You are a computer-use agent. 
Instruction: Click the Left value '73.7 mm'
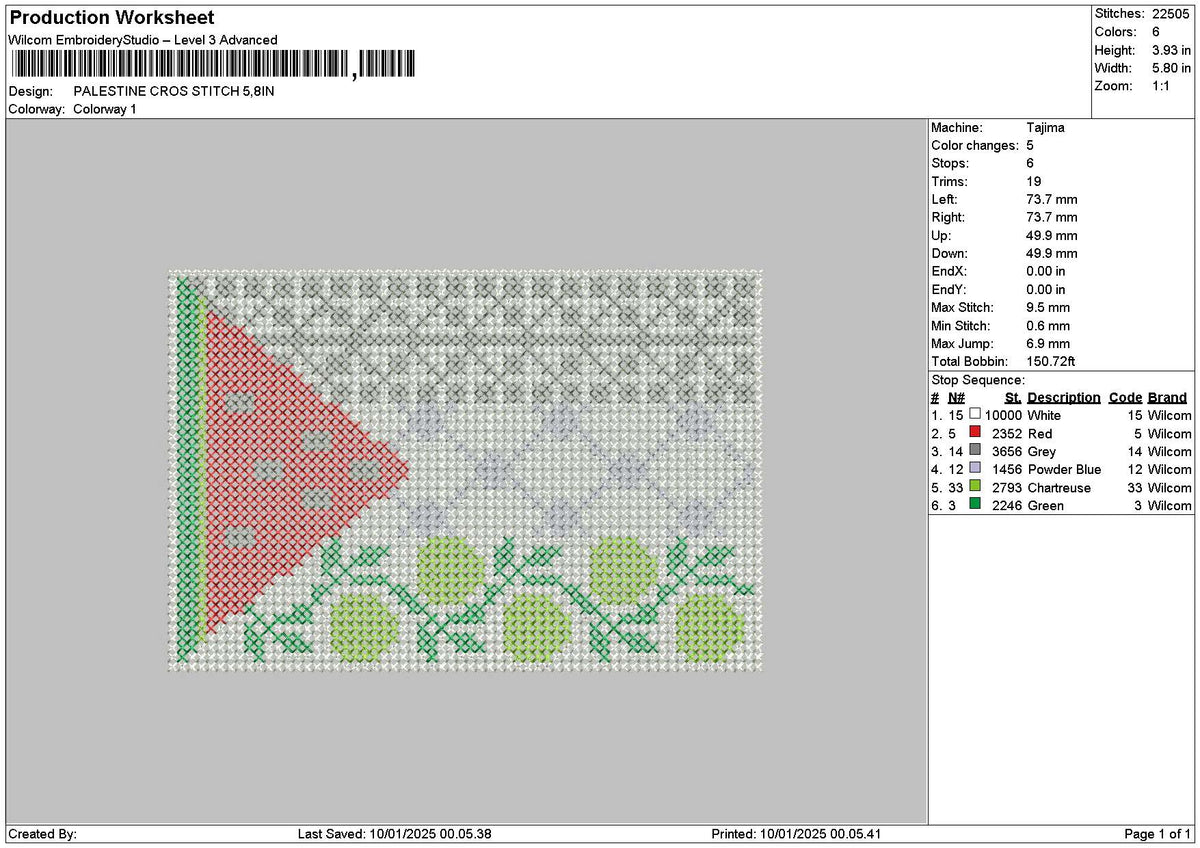1052,200
